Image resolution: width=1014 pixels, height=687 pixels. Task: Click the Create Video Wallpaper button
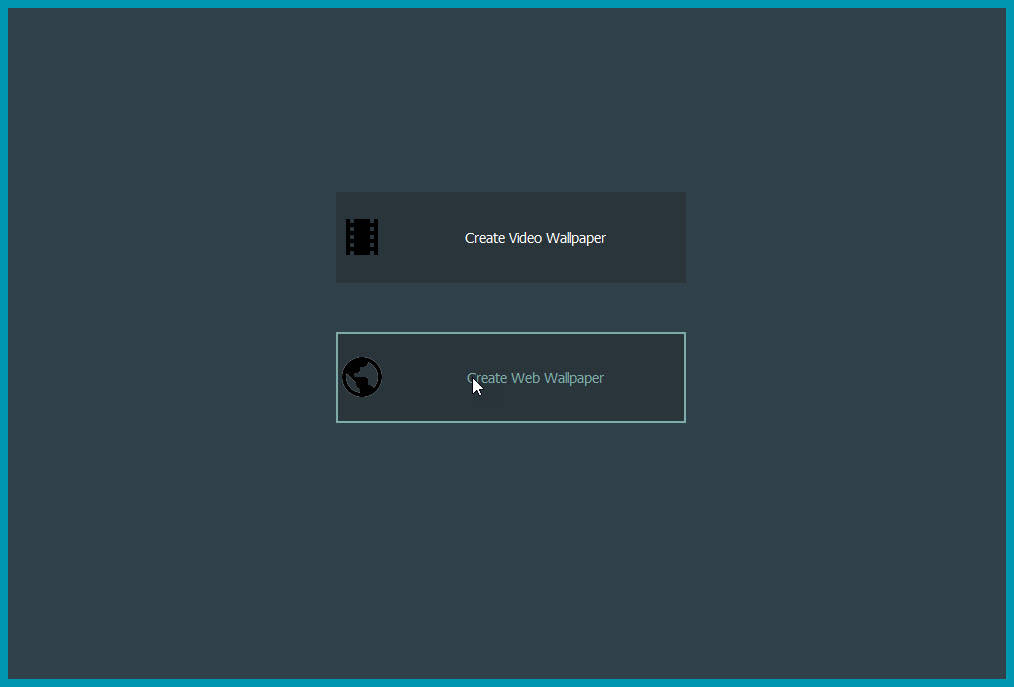click(x=511, y=237)
